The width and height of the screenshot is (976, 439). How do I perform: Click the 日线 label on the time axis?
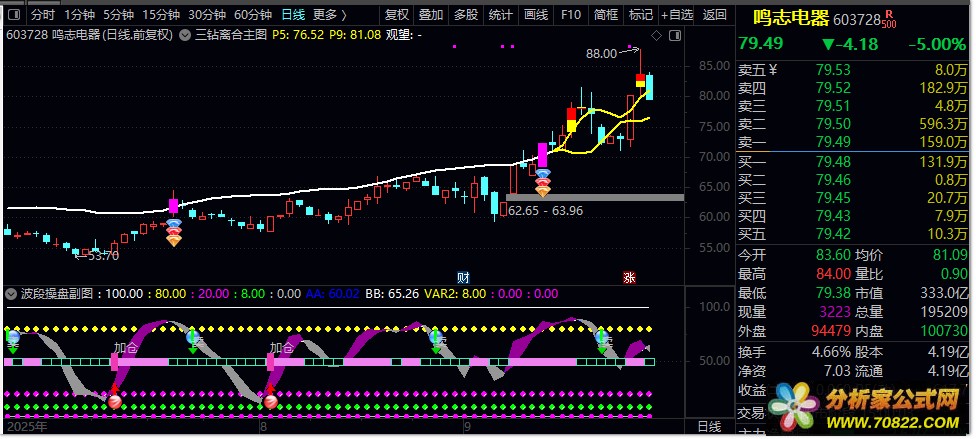tap(709, 427)
